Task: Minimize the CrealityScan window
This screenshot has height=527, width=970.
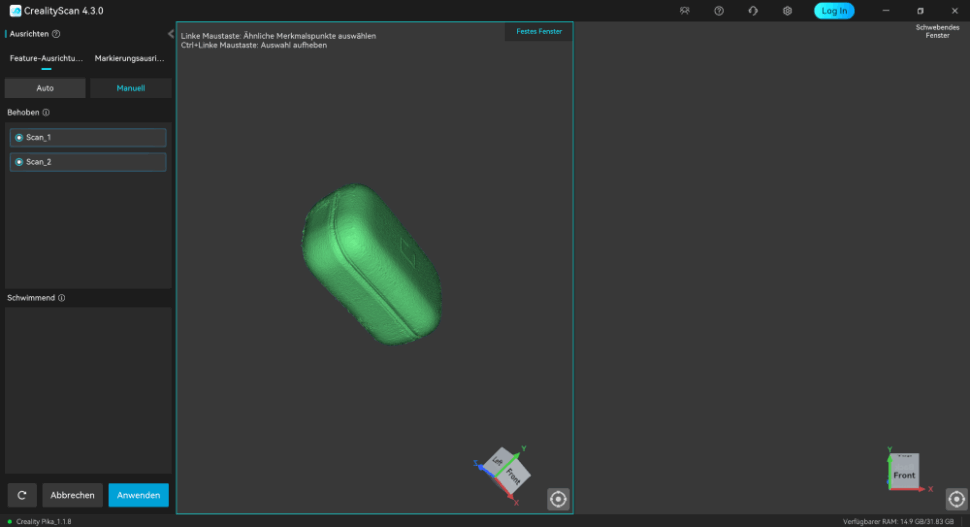Action: pos(886,11)
